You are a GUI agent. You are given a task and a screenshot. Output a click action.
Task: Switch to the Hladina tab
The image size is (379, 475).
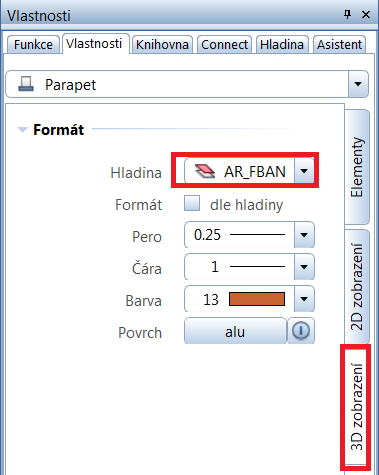(282, 45)
